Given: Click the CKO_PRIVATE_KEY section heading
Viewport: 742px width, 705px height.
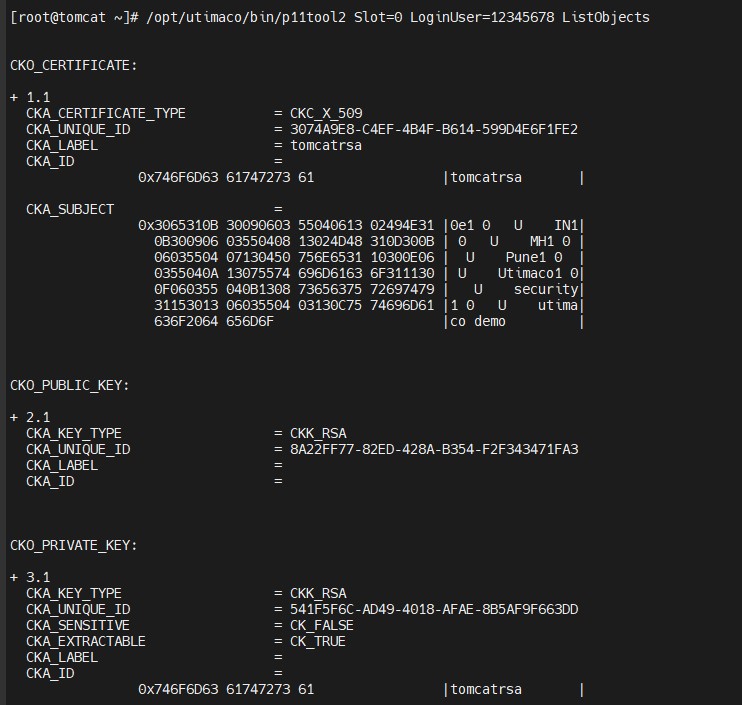Looking at the screenshot, I should coord(73,545).
